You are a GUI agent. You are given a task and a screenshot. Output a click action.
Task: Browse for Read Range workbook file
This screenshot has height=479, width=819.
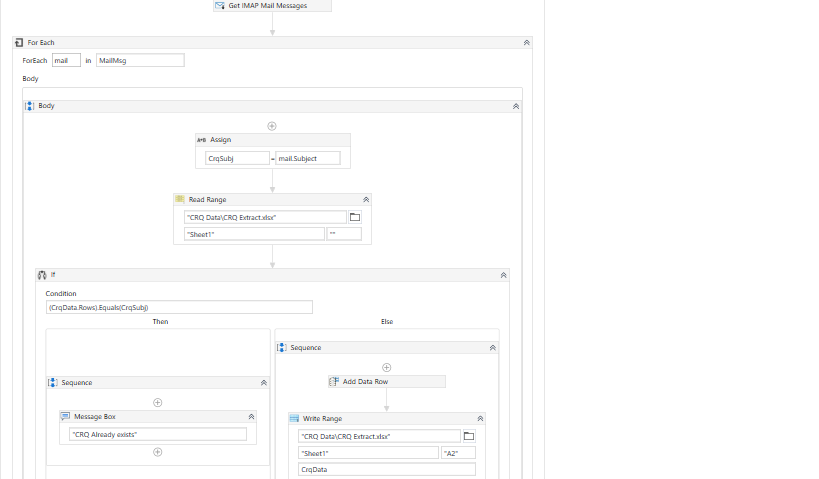tap(355, 217)
